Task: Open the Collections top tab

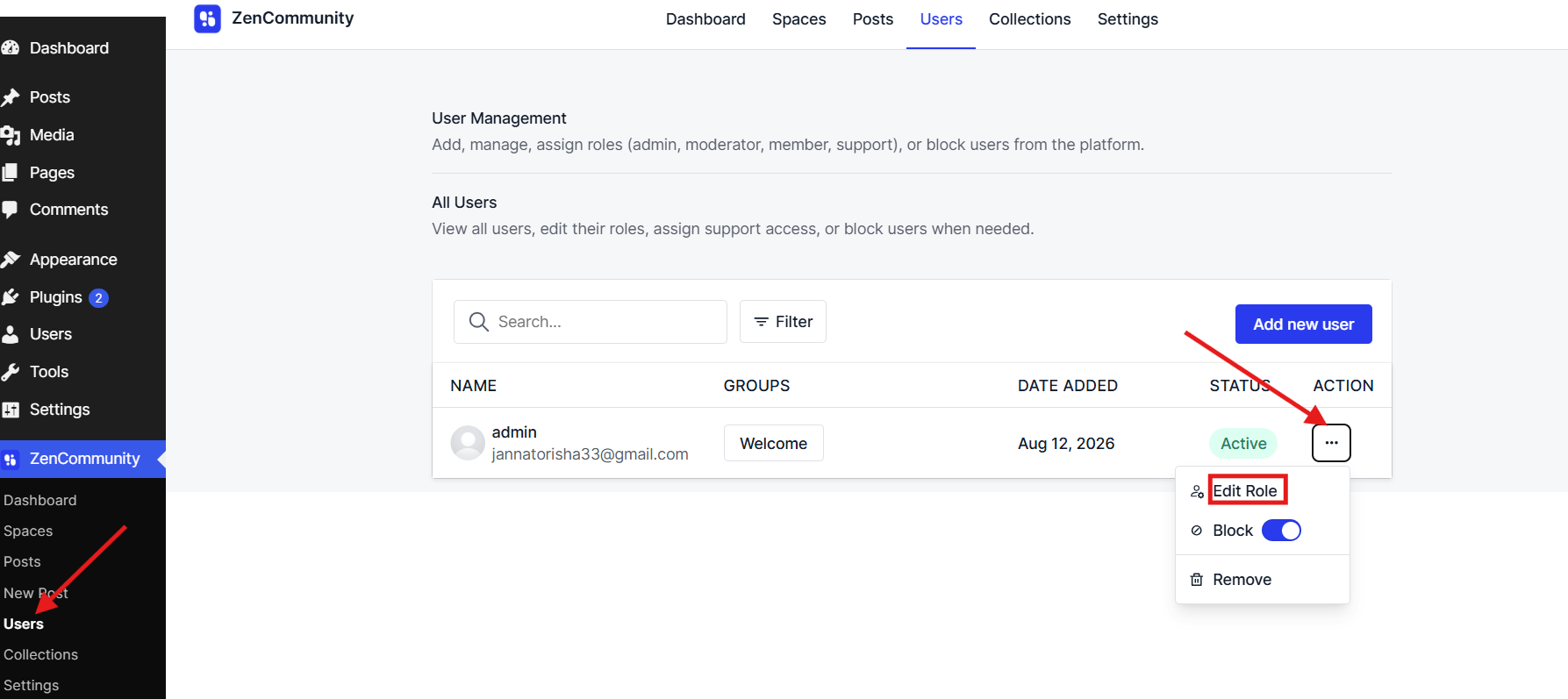Action: tap(1030, 19)
